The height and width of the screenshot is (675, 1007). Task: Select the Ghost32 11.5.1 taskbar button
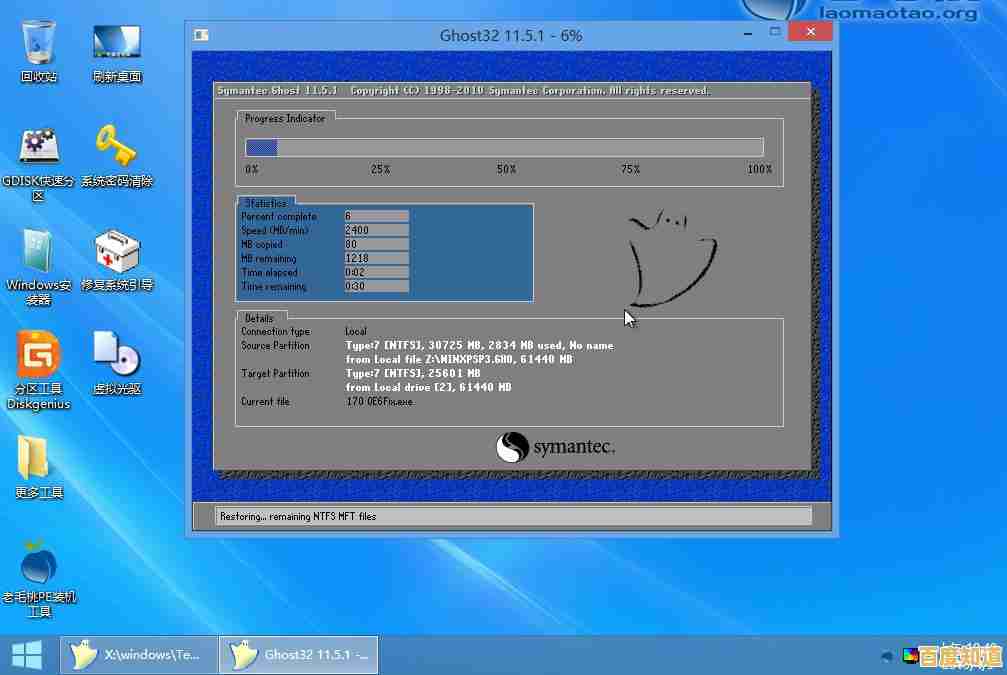(x=299, y=655)
